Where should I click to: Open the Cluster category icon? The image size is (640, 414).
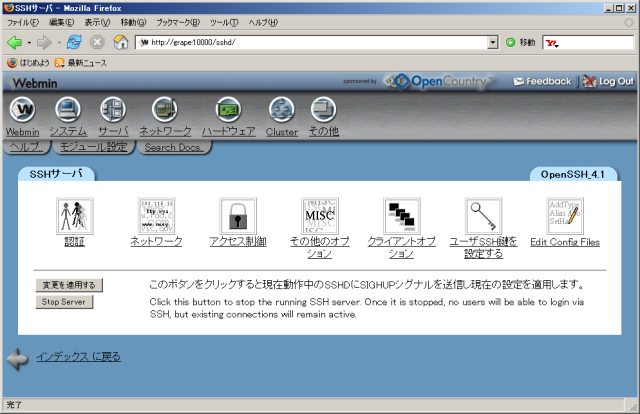[x=281, y=109]
